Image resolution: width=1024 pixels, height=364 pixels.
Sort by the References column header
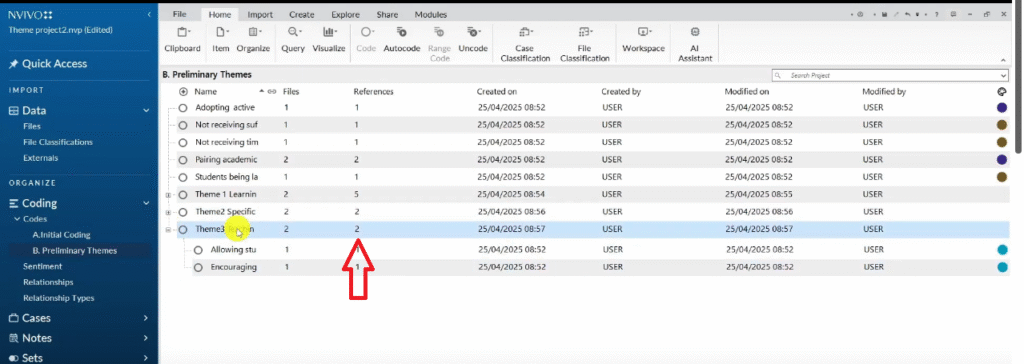click(x=374, y=92)
